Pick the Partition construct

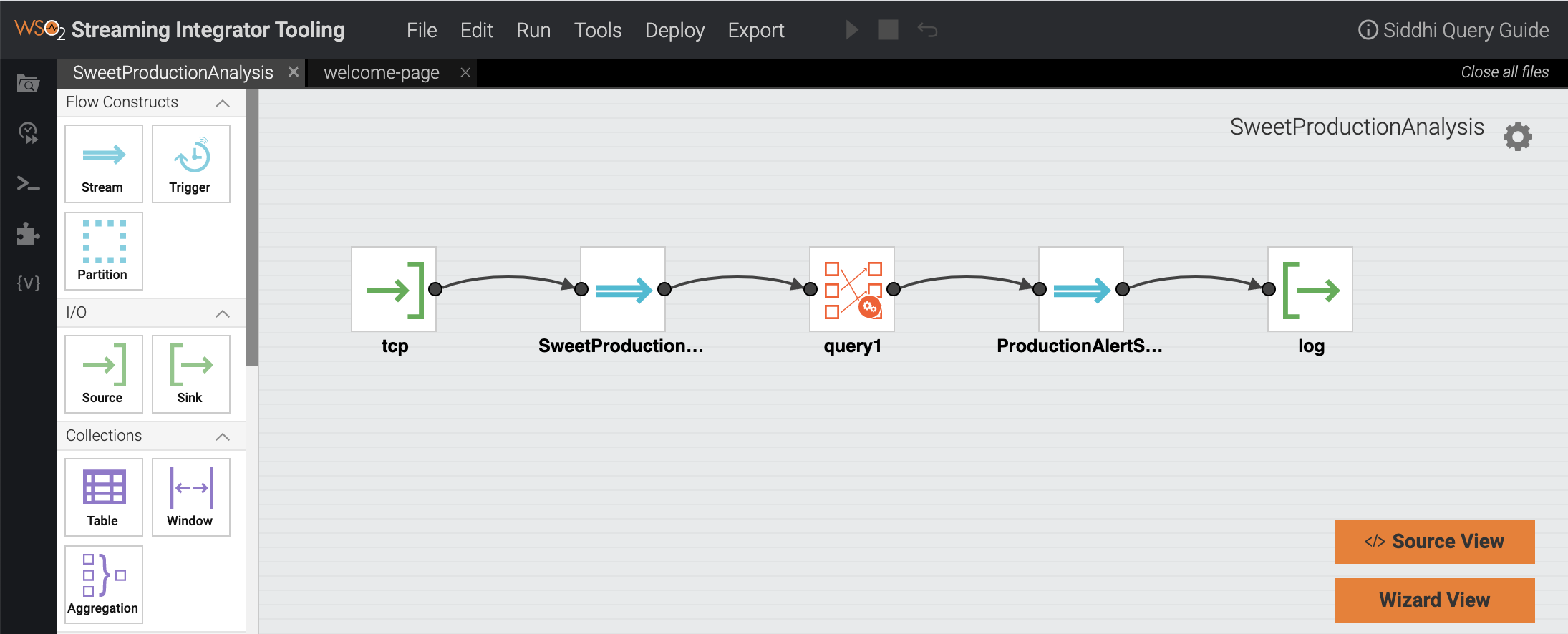[x=104, y=251]
